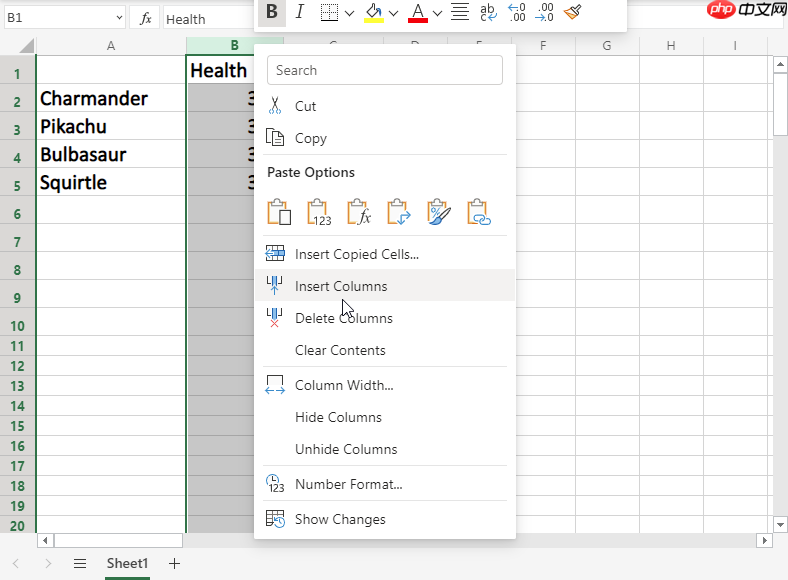Choose Insert Columns
Screen dimensions: 788x580
[385, 285]
